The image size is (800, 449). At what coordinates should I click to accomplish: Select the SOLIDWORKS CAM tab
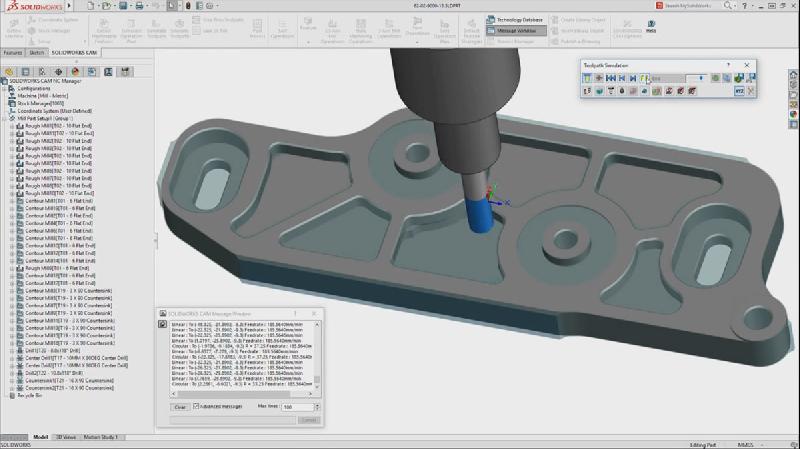click(74, 53)
